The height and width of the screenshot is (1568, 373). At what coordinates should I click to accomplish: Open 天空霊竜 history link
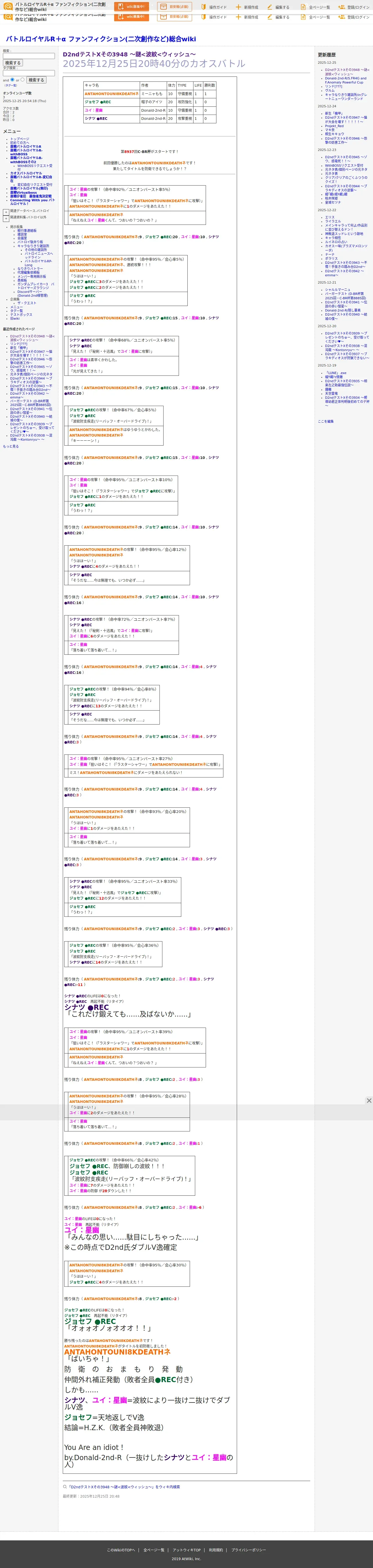coord(331,393)
